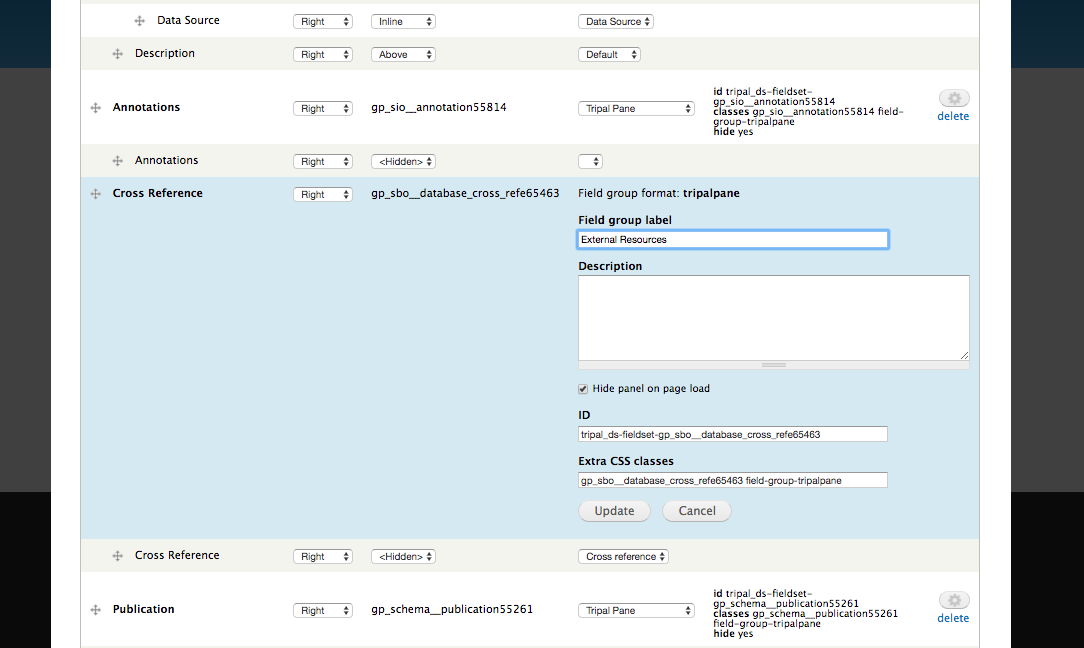Click drag handle for Publication group
The width and height of the screenshot is (1084, 648).
pos(96,610)
